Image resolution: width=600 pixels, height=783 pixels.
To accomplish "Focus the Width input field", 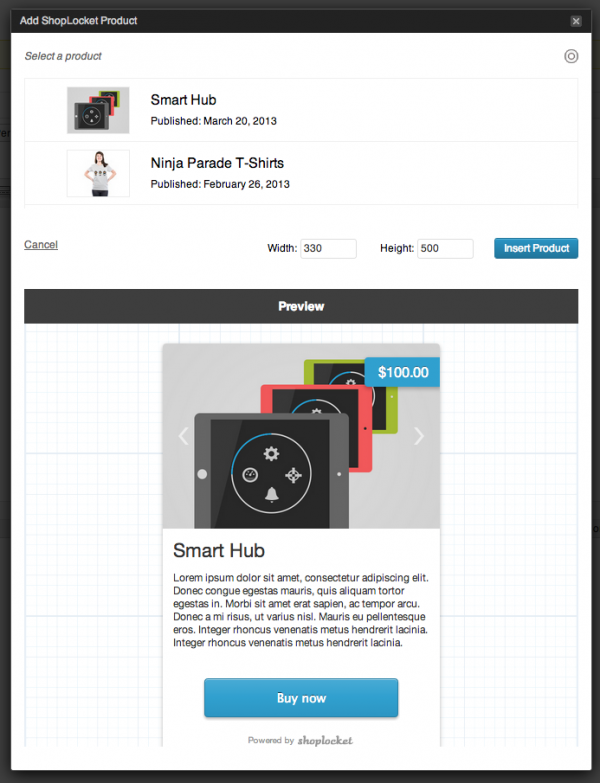I will (328, 249).
